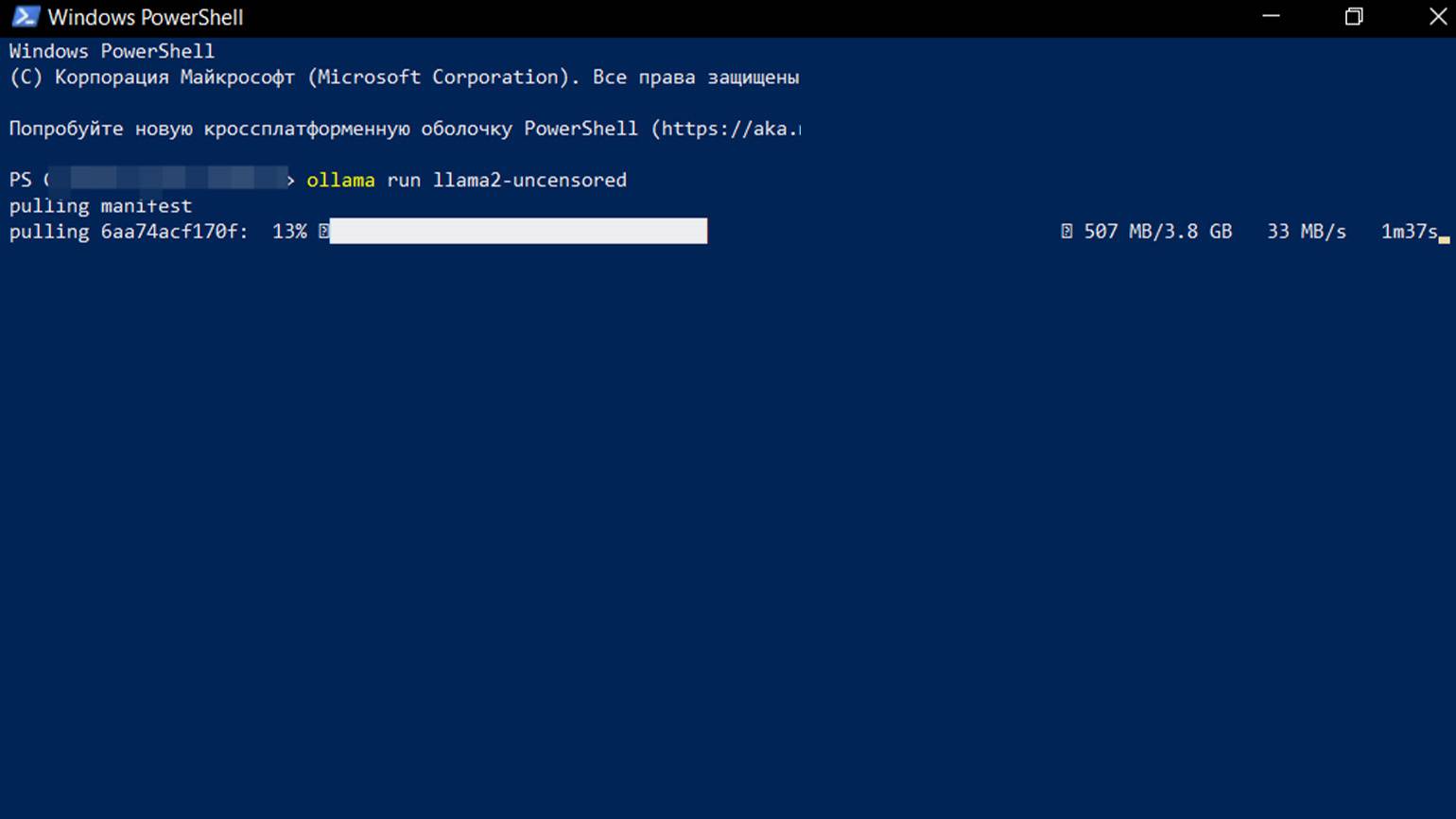1456x819 pixels.
Task: Click the glyph box before 507 MB
Action: click(x=1066, y=232)
